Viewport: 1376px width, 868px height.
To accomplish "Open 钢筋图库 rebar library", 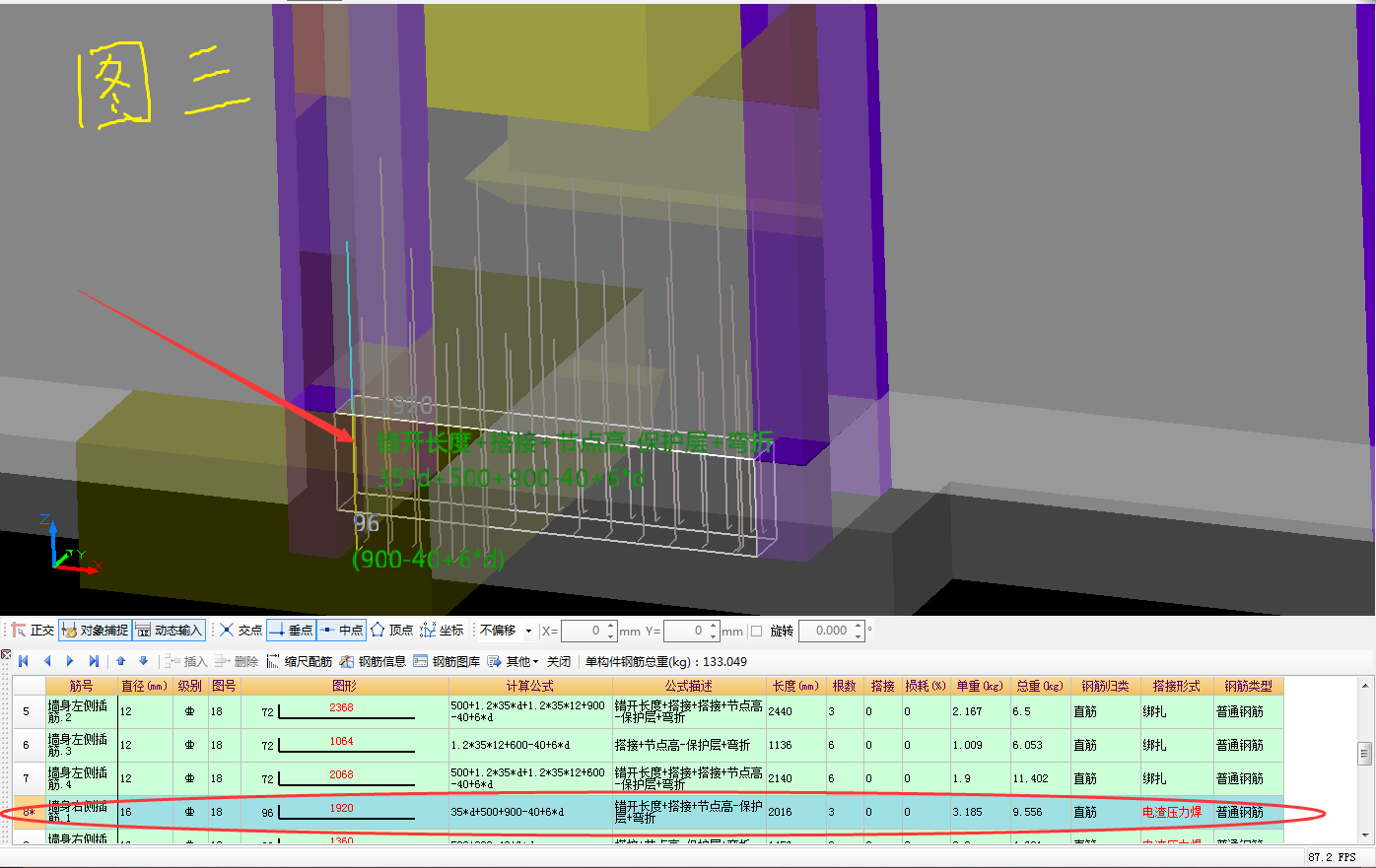I will coord(447,661).
